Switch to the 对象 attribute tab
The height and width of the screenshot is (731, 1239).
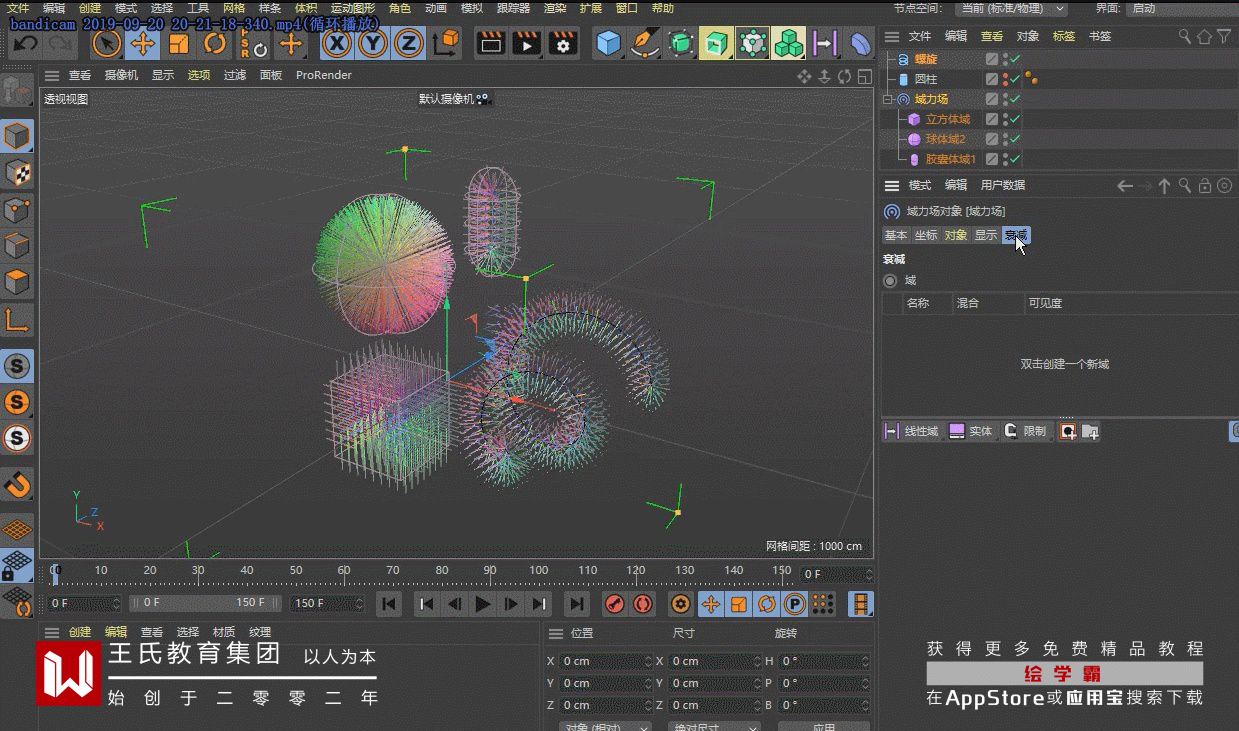[956, 235]
